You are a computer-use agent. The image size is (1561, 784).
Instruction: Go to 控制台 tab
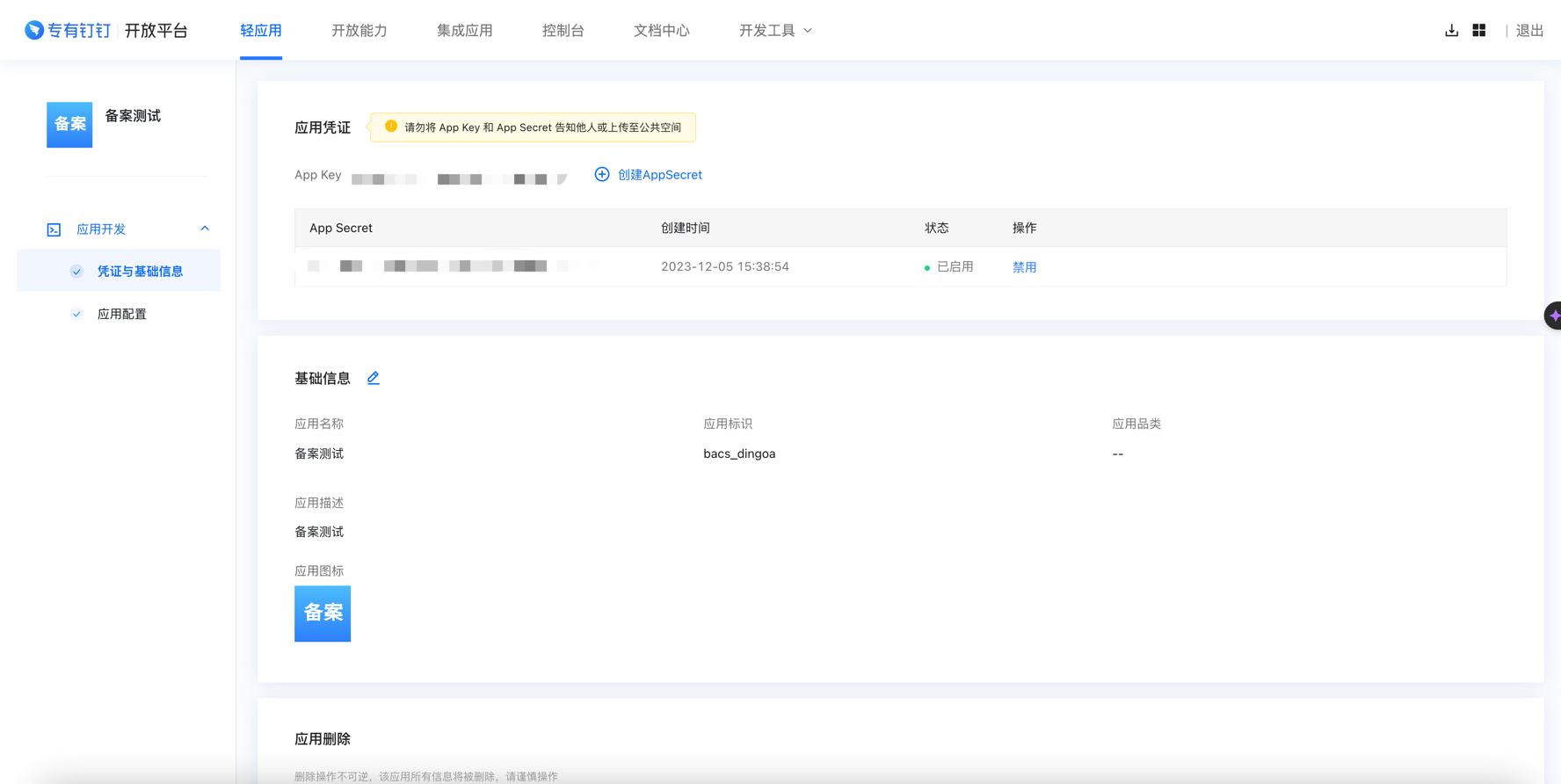click(563, 30)
